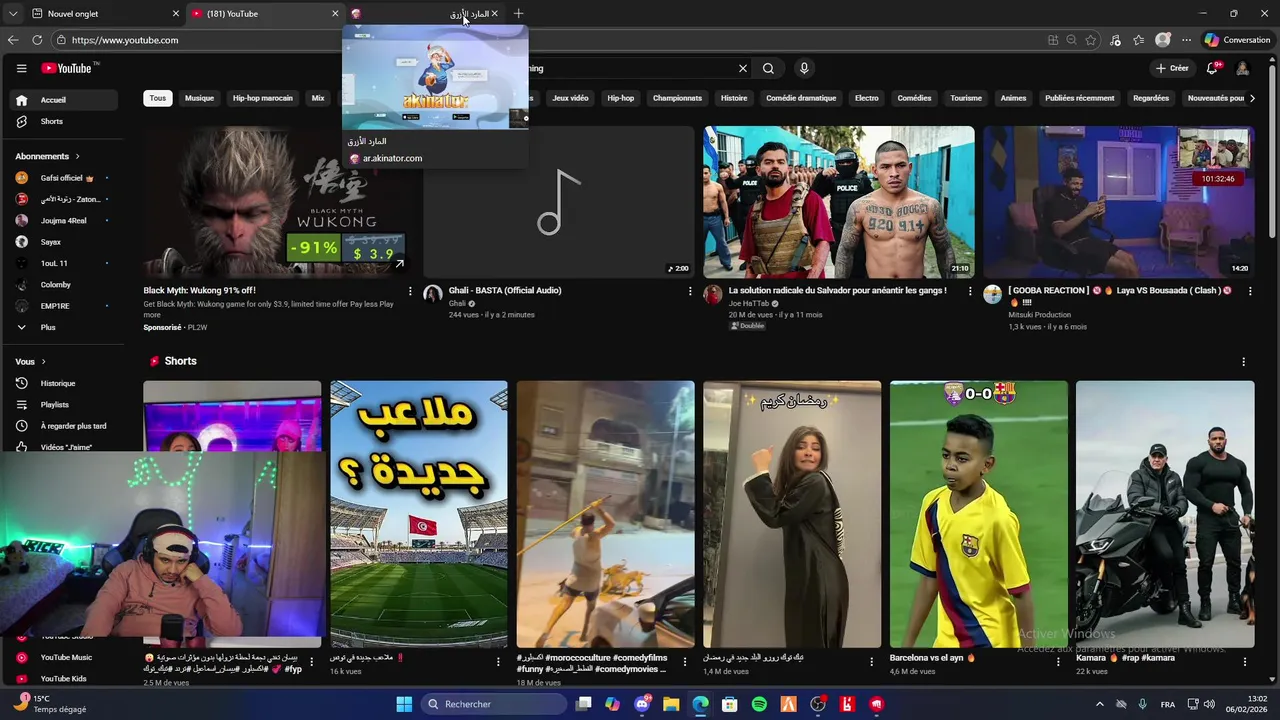Show next filter chips with arrow
The image size is (1280, 720).
(1252, 98)
